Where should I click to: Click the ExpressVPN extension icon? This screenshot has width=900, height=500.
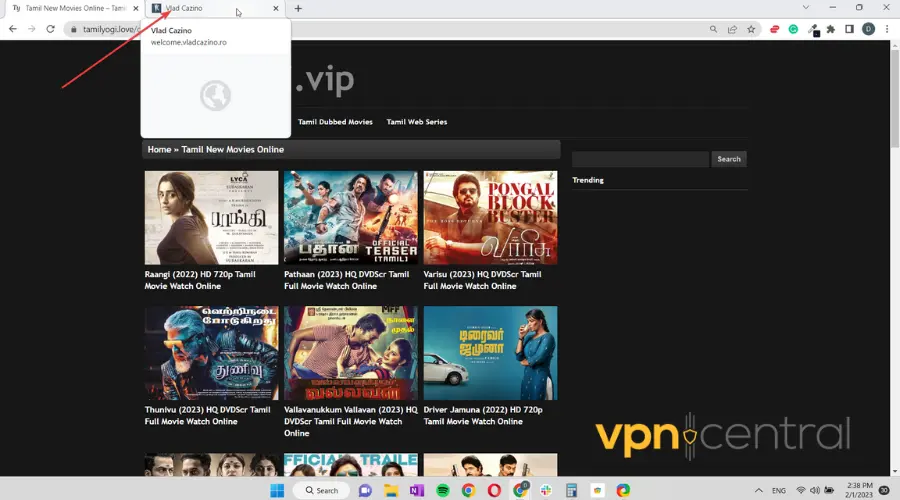[774, 29]
